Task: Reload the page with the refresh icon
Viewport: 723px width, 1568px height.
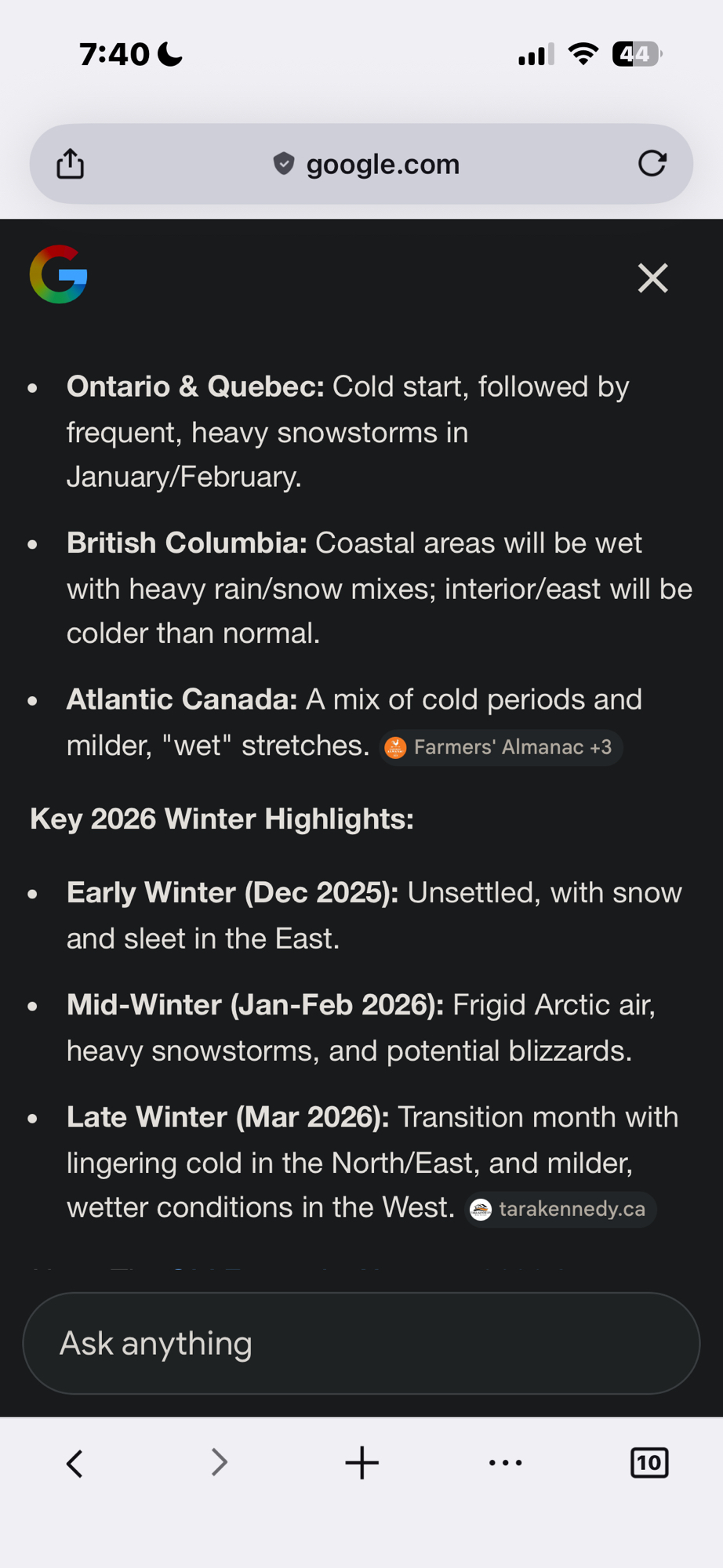Action: click(x=652, y=164)
